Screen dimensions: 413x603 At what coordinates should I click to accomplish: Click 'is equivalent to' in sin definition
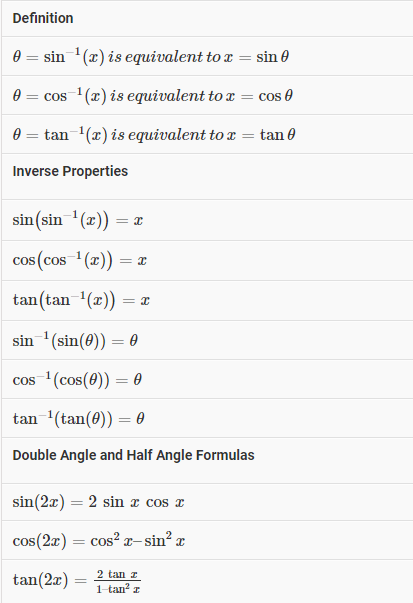click(x=165, y=57)
